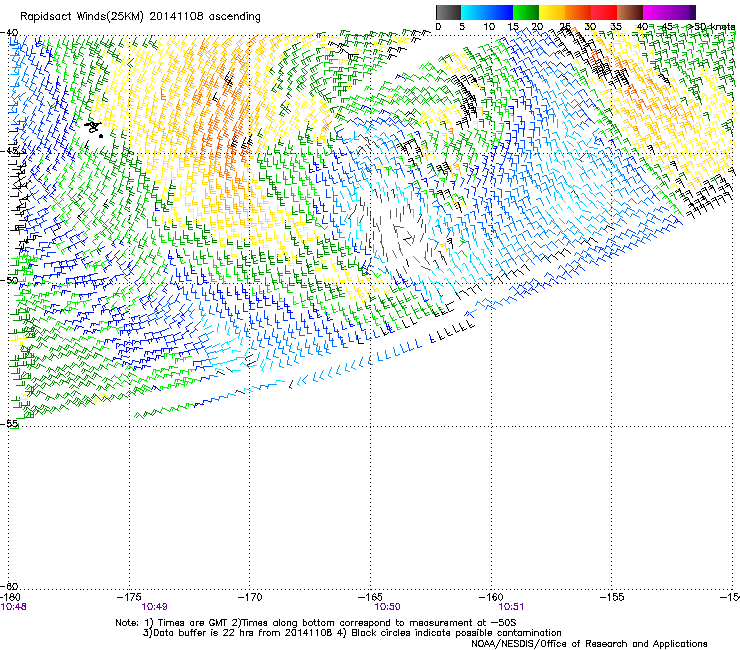Viewport: 740px width, 650px height.
Task: Click the note line starting 'Note: 1) Times are GMT'
Action: pyautogui.click(x=316, y=623)
